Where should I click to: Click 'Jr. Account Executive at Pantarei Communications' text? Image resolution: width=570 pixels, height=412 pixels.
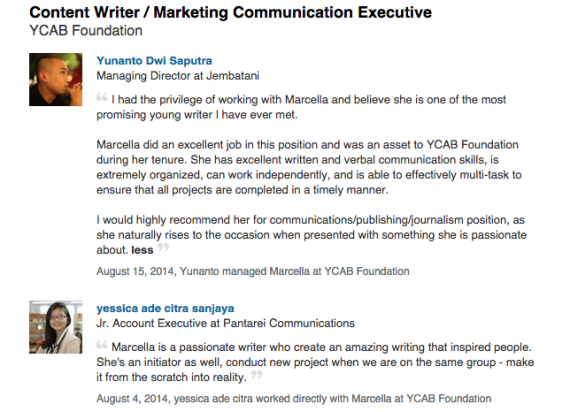225,323
